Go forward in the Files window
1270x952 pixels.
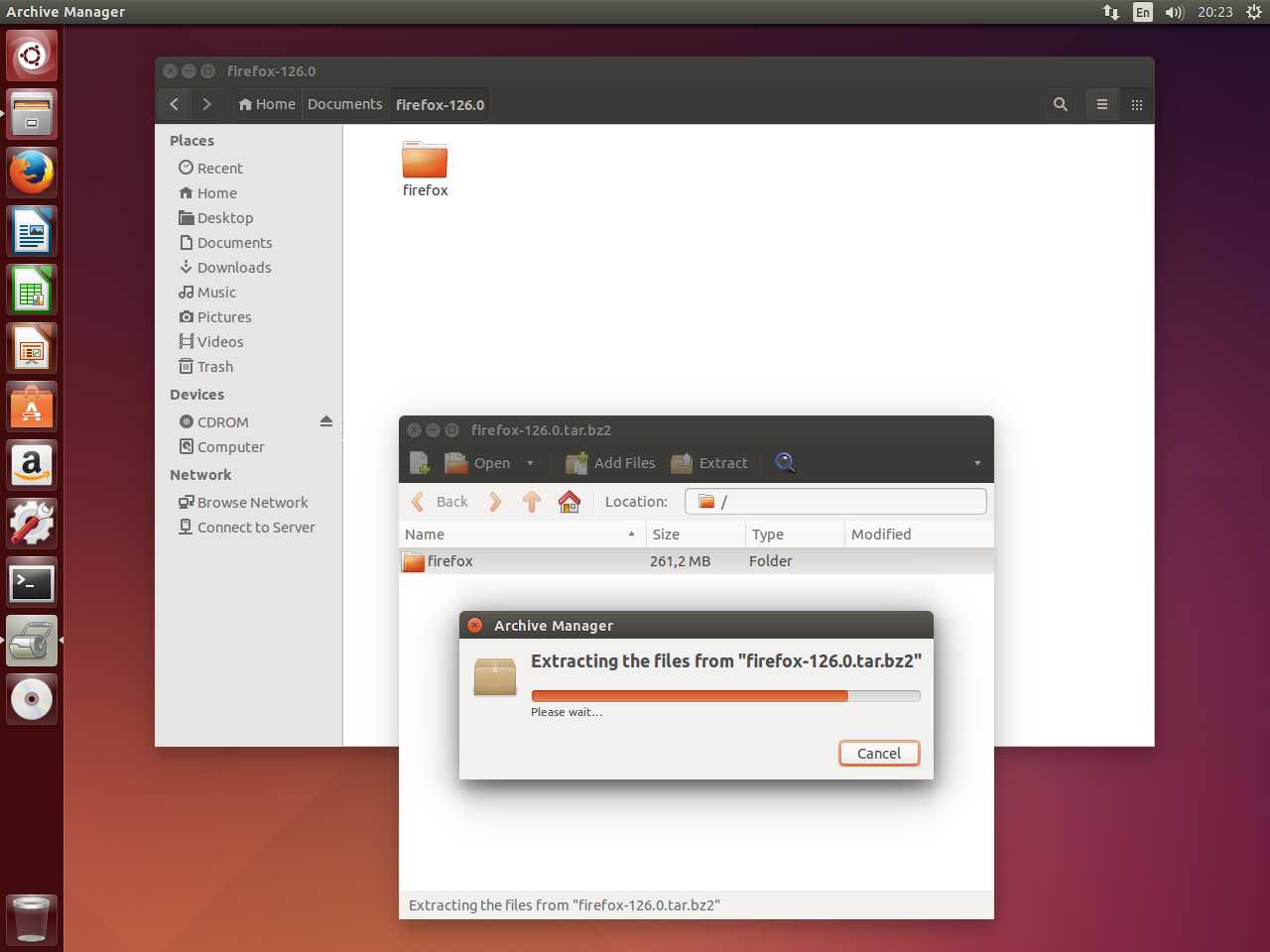pos(206,104)
